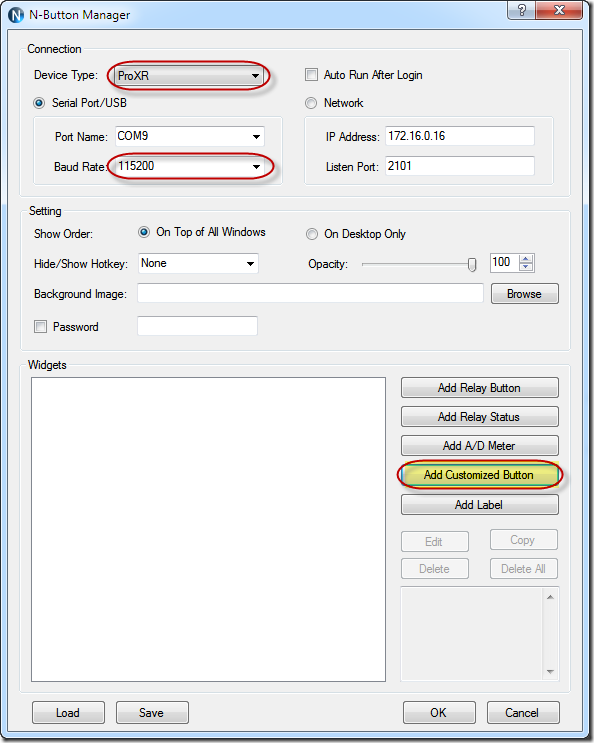Increase opacity with the spinner up arrow
Screen dimensions: 594x743
point(526,259)
